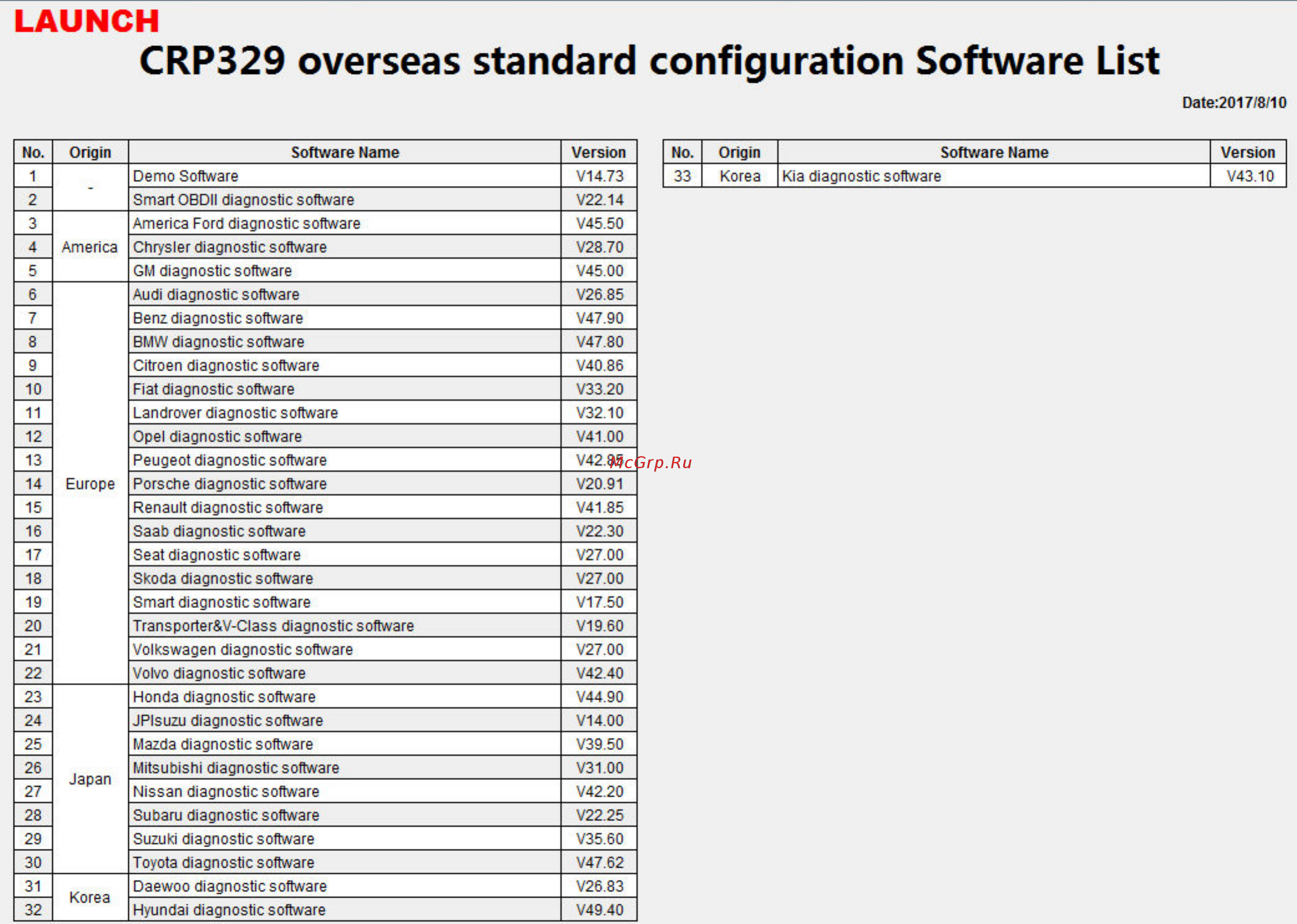This screenshot has width=1297, height=924.
Task: Select Landrover diagnostic software cell
Action: tap(345, 413)
